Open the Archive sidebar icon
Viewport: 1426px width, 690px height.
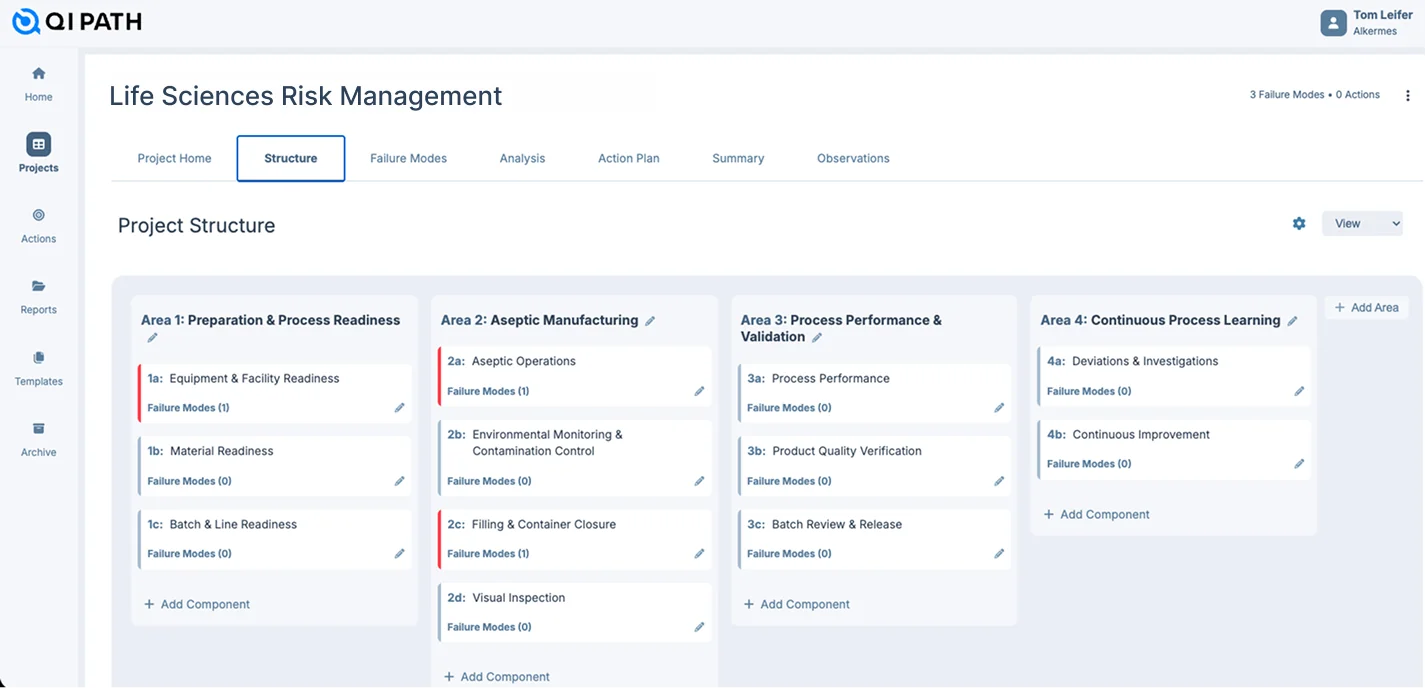click(38, 429)
